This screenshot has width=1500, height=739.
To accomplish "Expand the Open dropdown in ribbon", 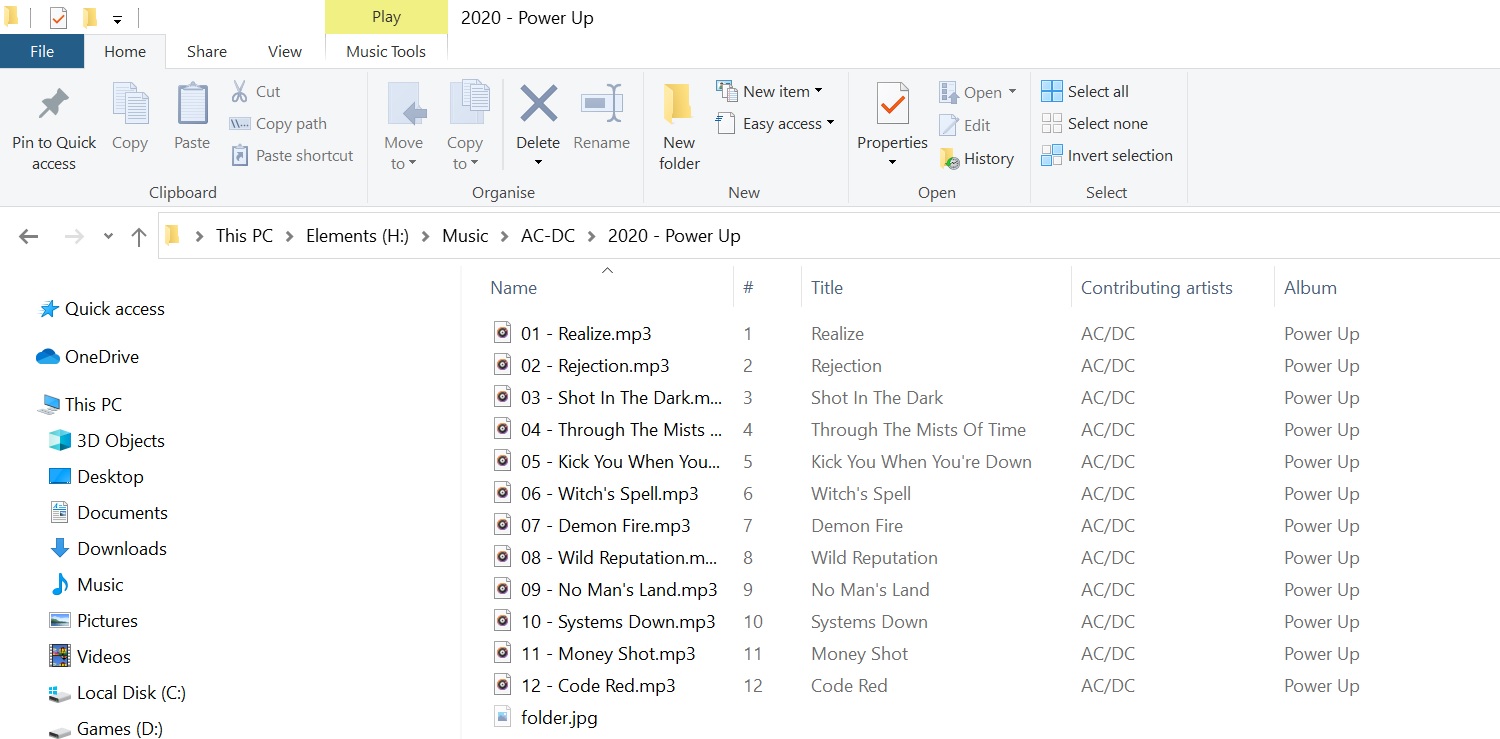I will 1012,92.
